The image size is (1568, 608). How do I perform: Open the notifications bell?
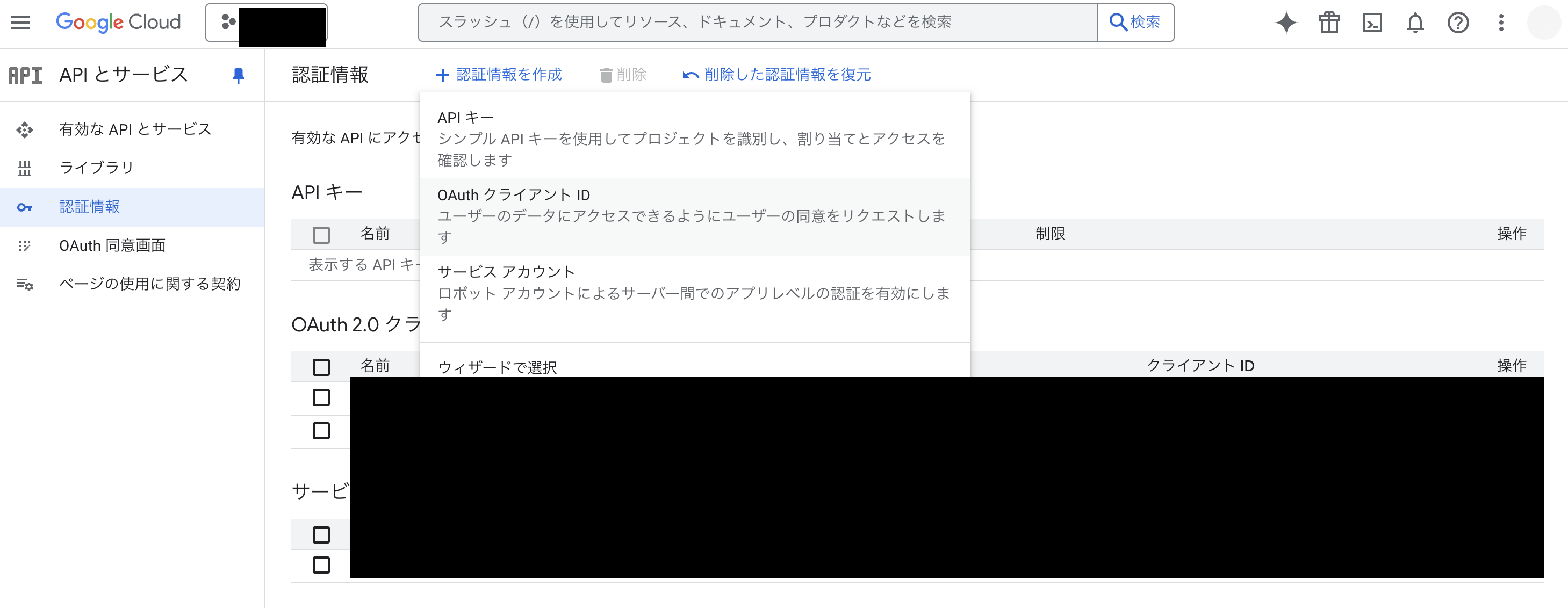coord(1415,23)
